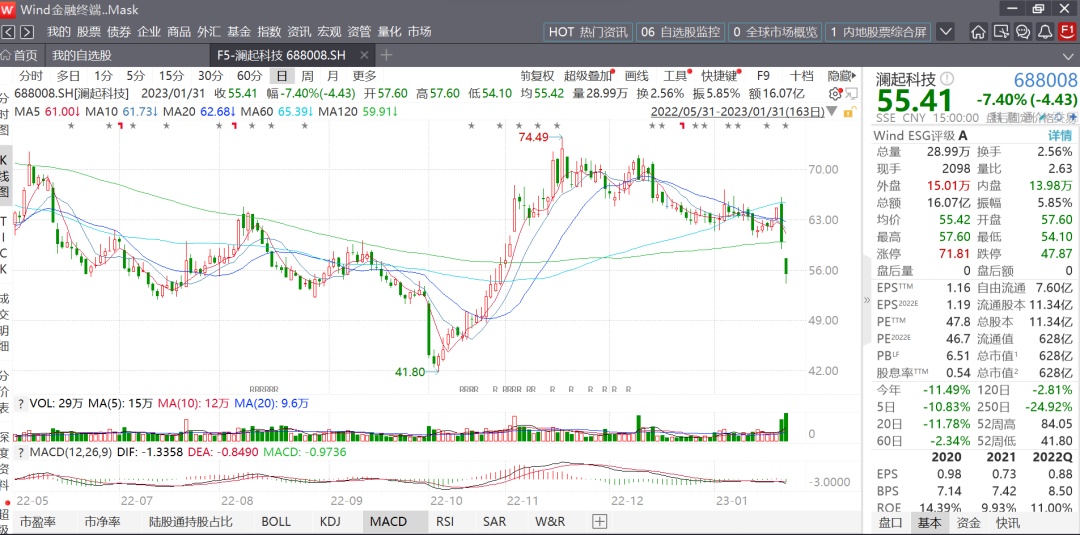Switch right panel to 资金 tab
Viewport: 1080px width, 535px height.
coord(969,523)
